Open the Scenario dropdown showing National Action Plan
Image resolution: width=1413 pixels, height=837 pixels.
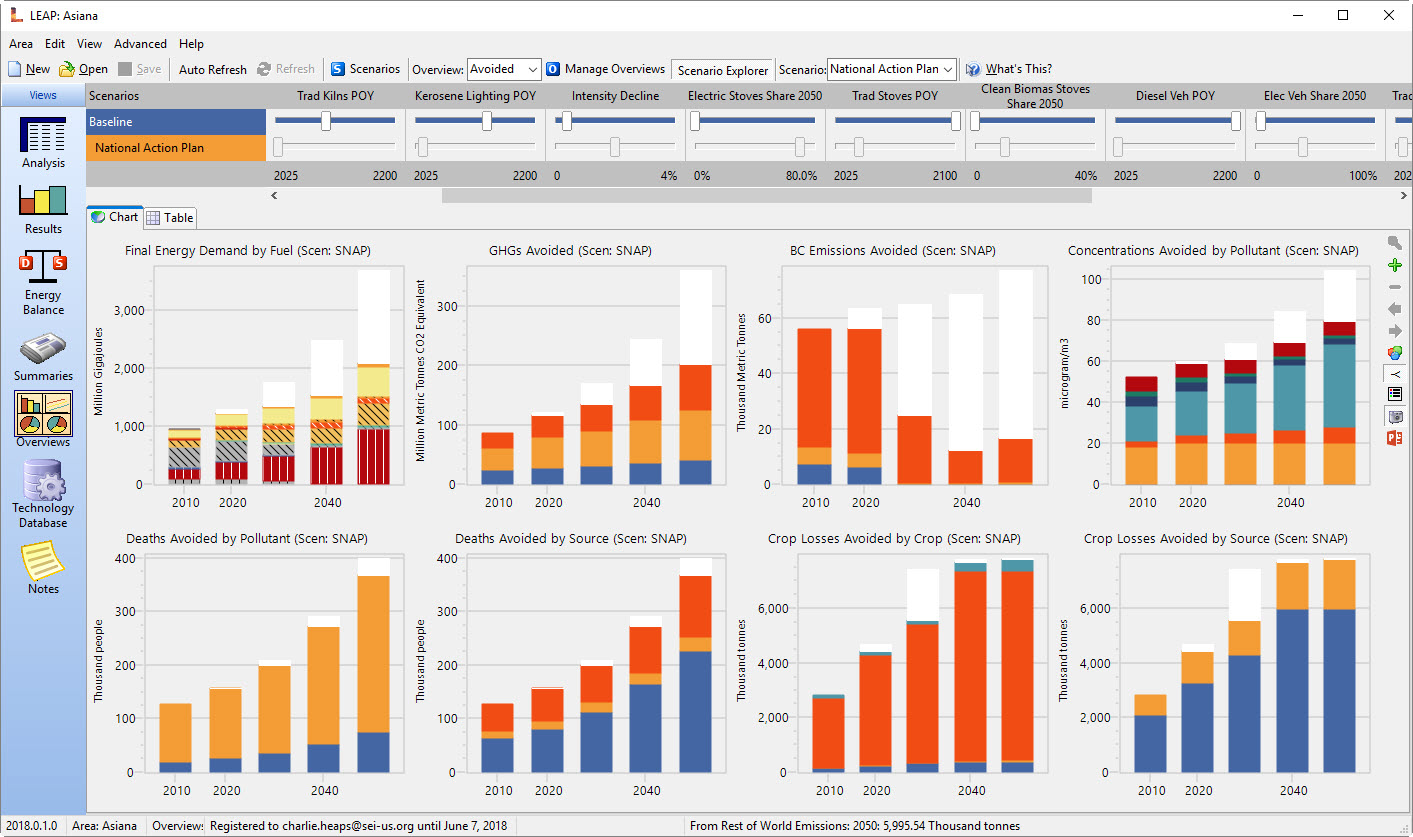pyautogui.click(x=892, y=69)
